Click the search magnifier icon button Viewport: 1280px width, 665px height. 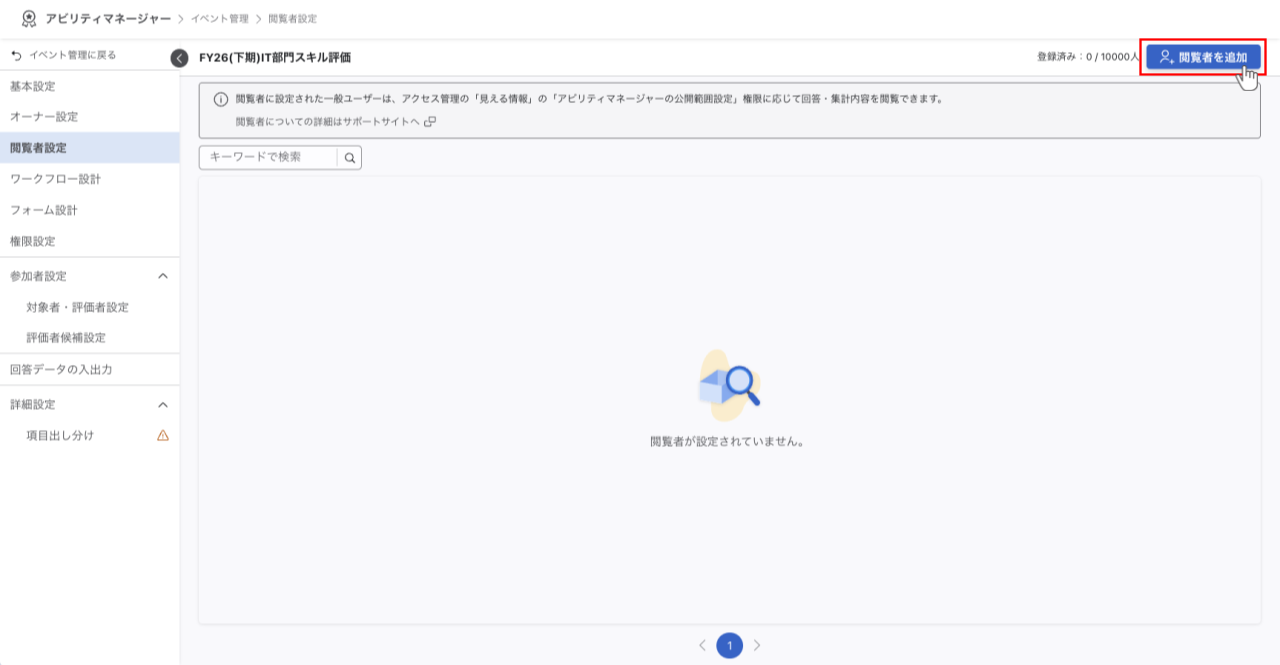(x=350, y=158)
